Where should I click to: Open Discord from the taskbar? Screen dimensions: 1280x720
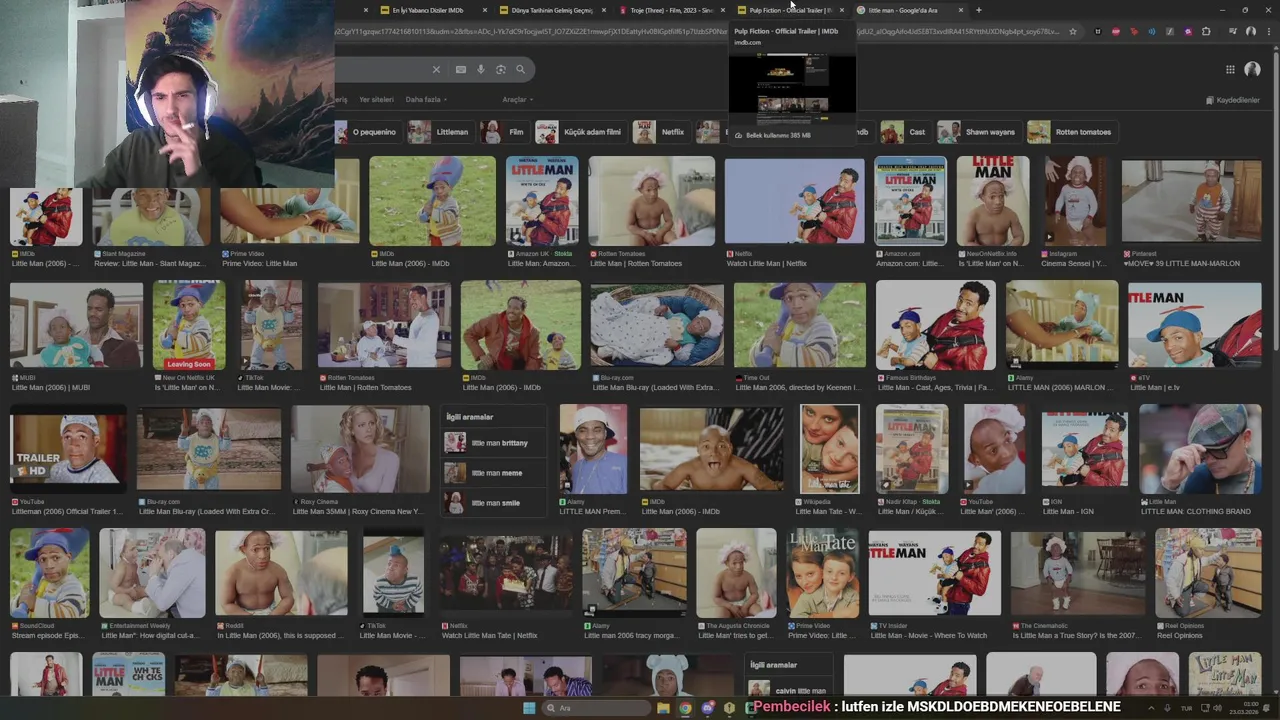click(x=707, y=708)
